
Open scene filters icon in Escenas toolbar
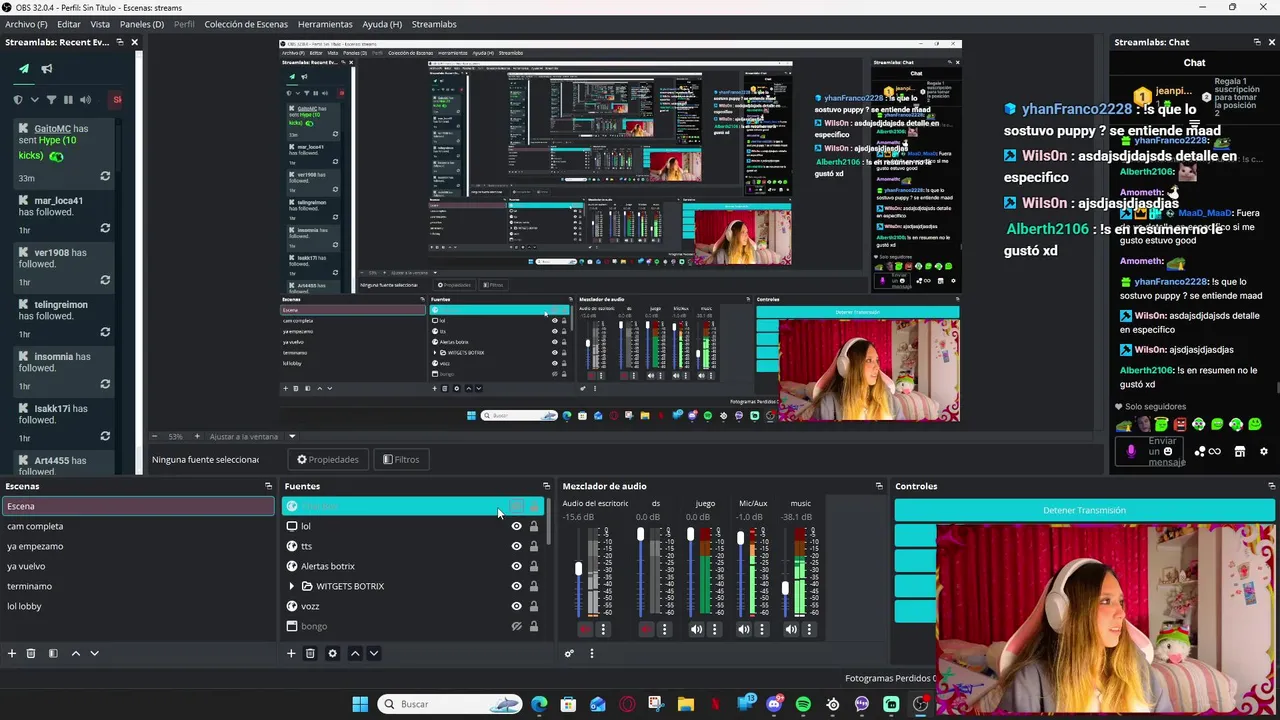coord(52,653)
